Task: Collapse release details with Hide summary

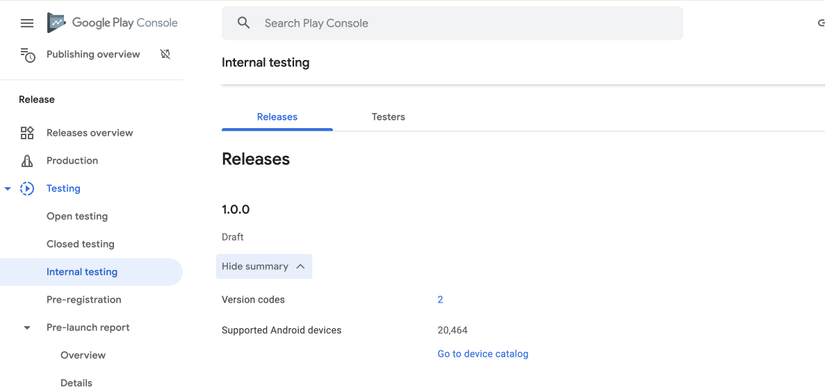Action: [264, 266]
